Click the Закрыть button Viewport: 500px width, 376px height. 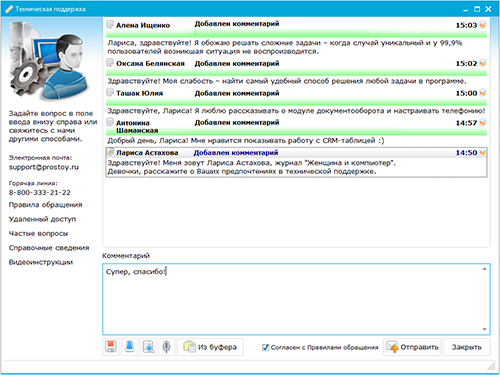pyautogui.click(x=466, y=347)
